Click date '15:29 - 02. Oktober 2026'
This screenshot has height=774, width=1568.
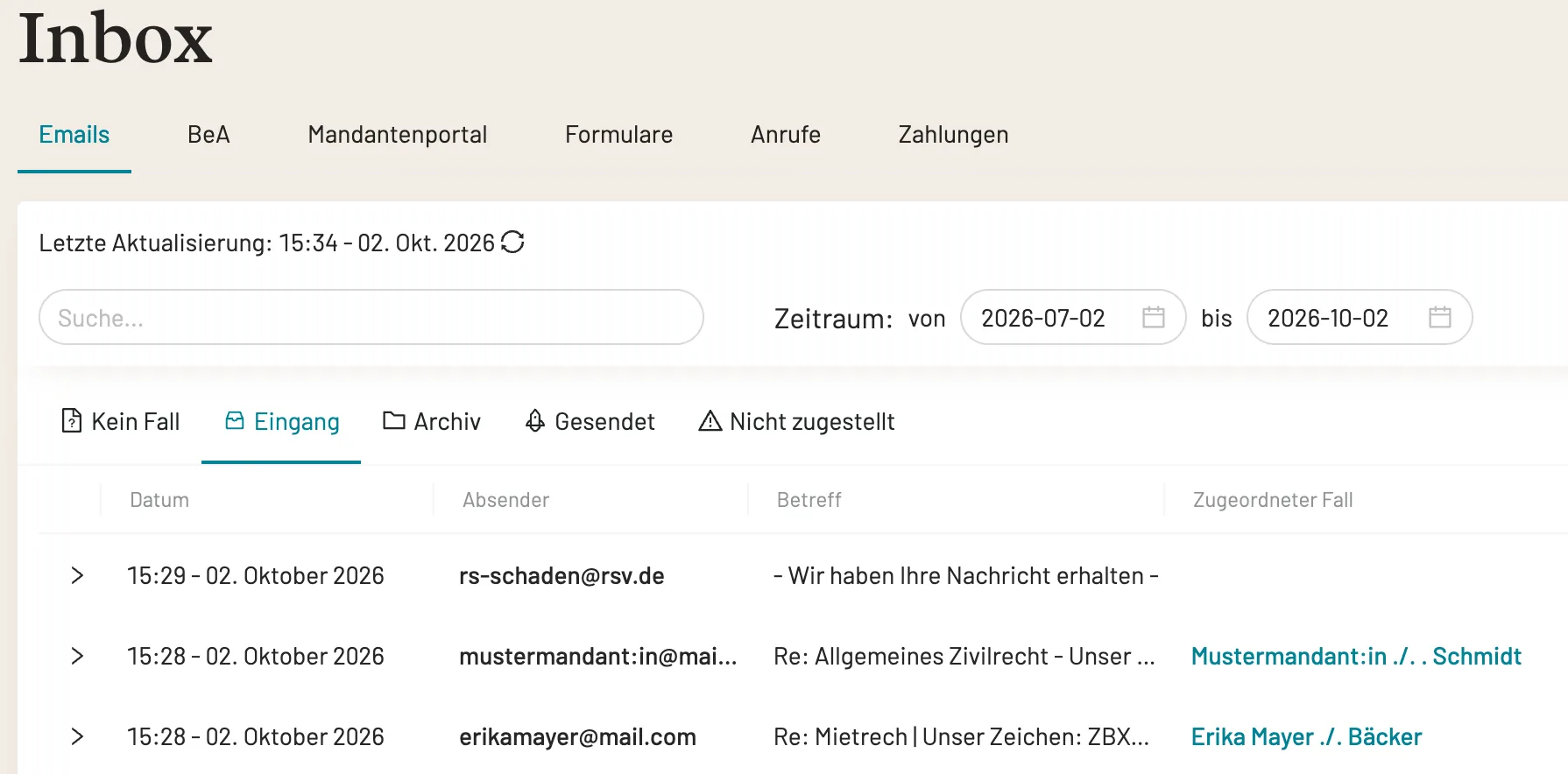click(x=256, y=575)
